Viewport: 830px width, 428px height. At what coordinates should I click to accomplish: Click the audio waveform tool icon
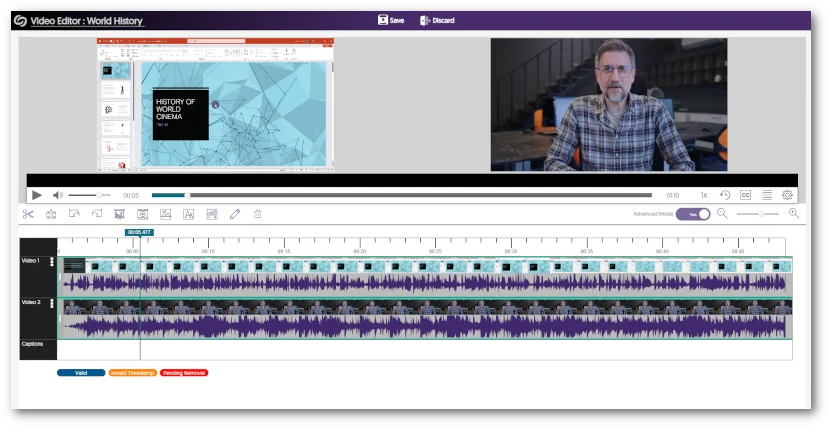(x=212, y=214)
